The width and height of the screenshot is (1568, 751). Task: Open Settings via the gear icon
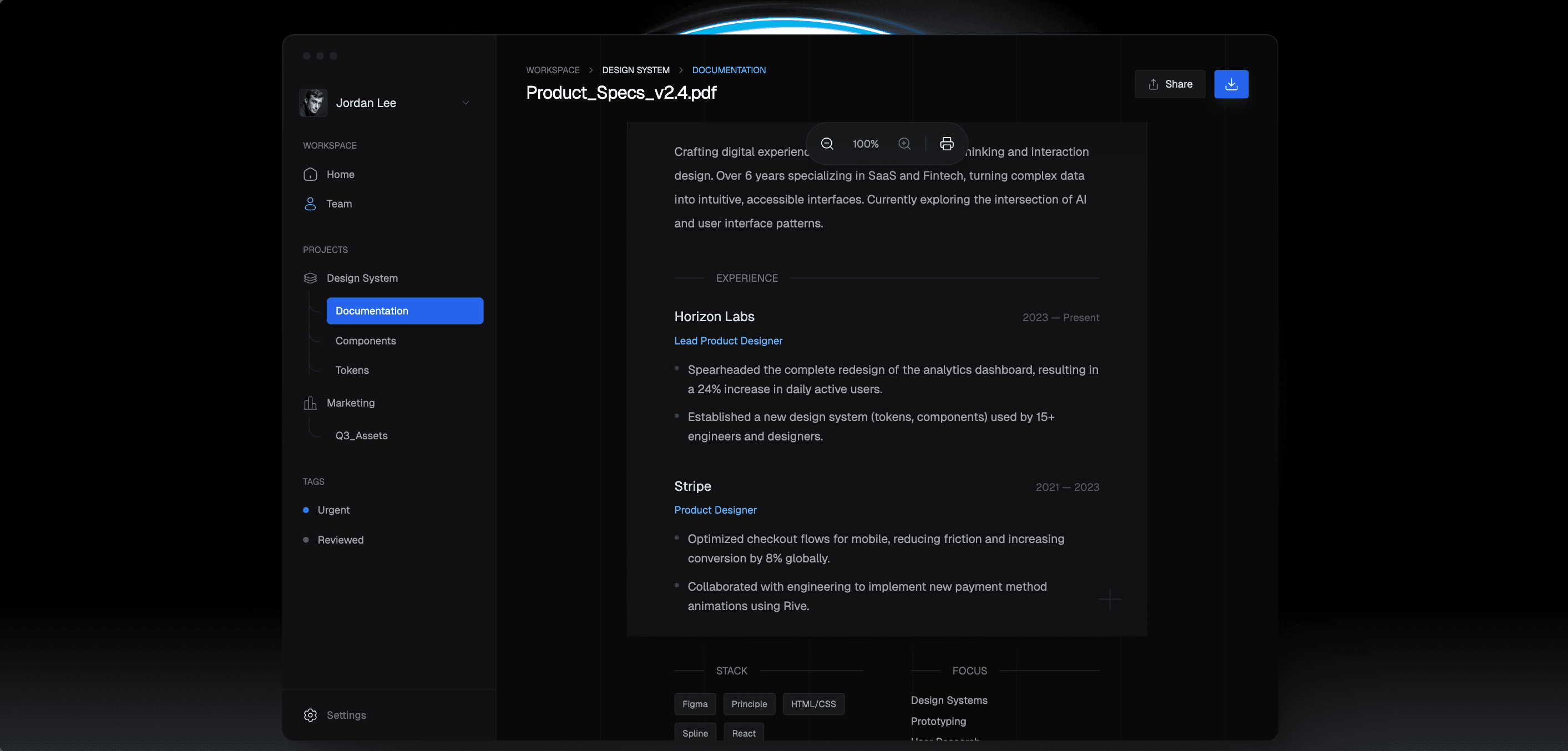(310, 715)
